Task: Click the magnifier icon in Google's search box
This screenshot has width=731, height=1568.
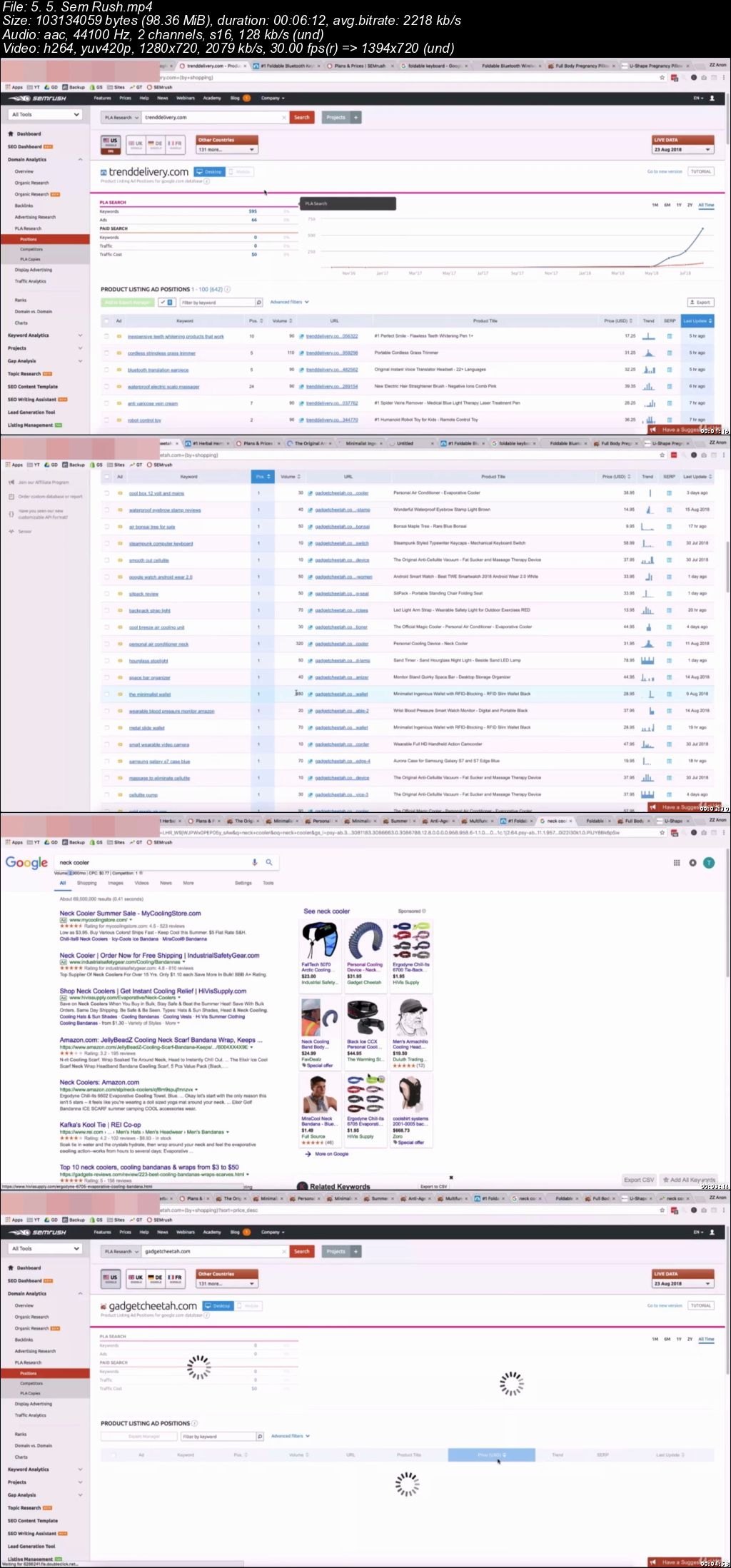Action: 269,862
